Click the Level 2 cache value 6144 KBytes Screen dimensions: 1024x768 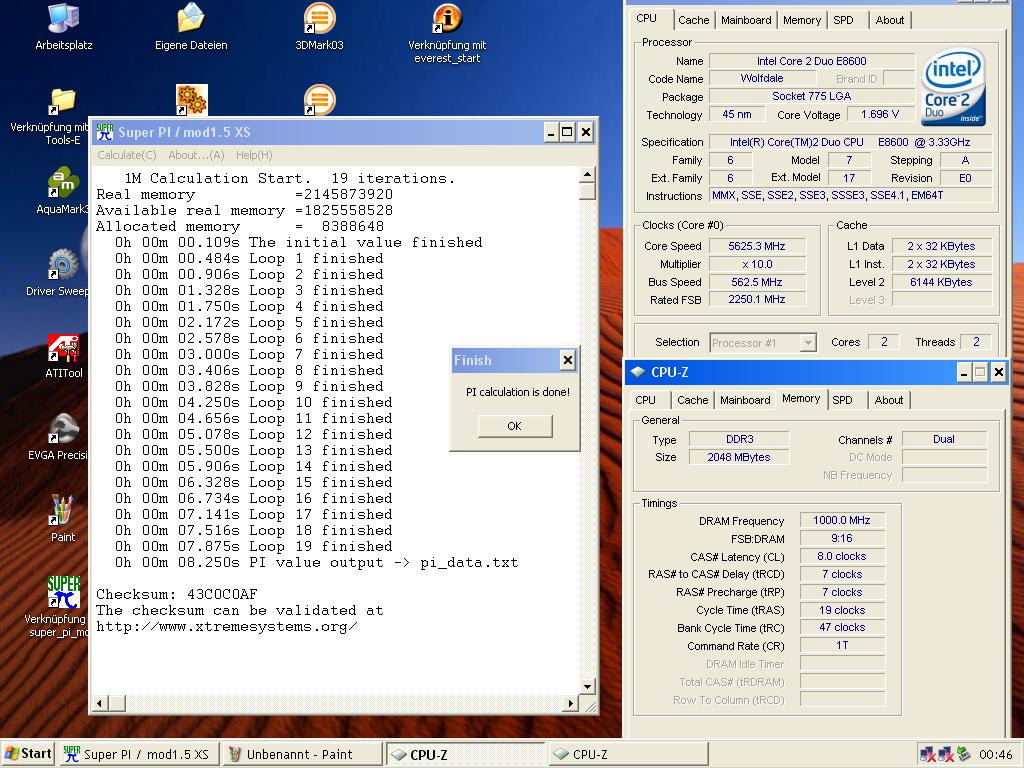click(941, 282)
